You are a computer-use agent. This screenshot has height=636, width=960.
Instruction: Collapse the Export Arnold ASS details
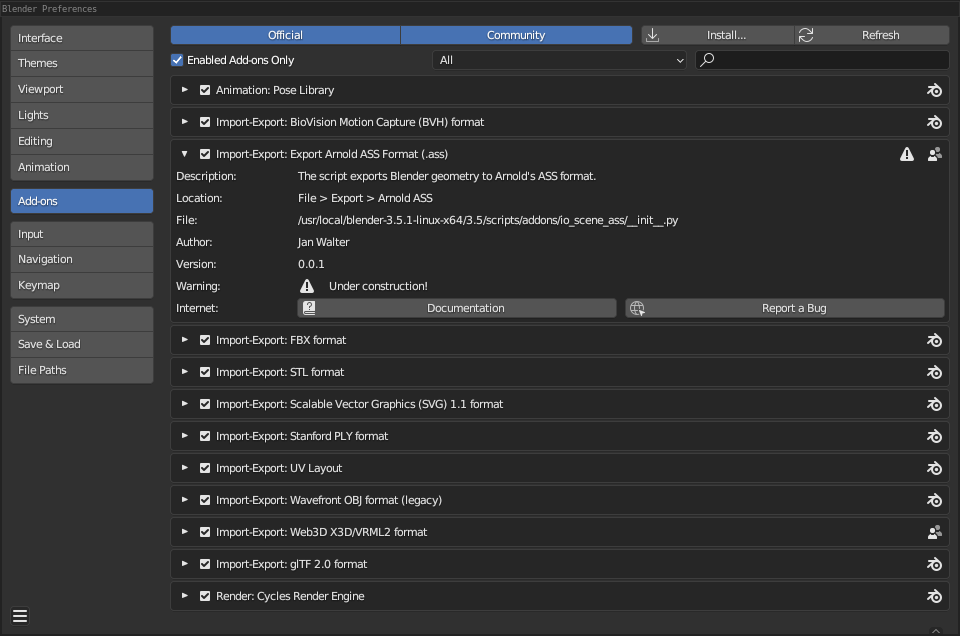184,154
